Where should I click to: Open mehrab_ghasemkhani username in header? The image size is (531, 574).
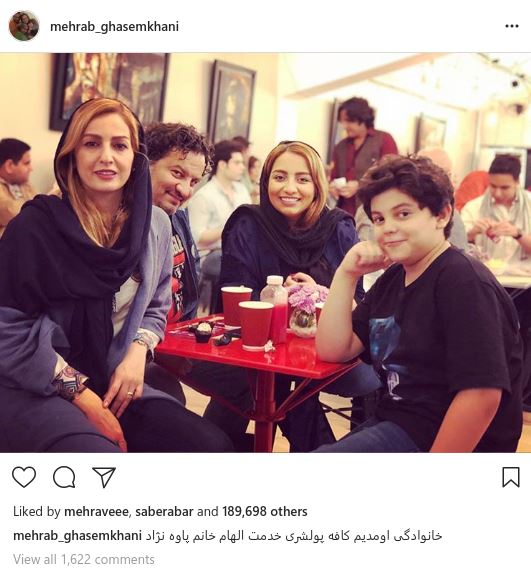coord(114,27)
